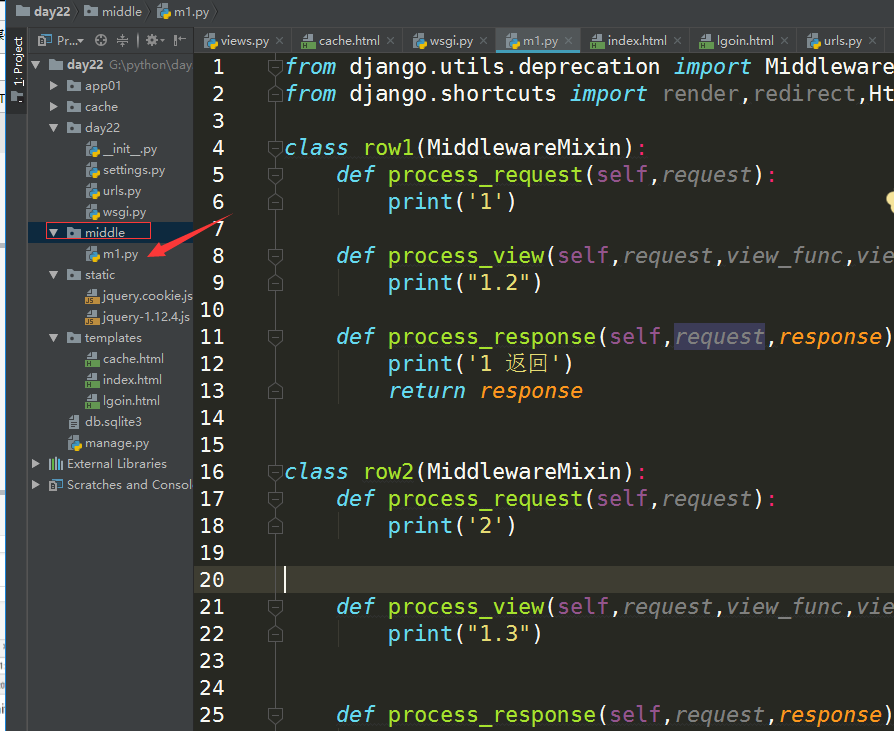Open the Project view selector dropdown labeled Pr...
Image resolution: width=894 pixels, height=731 pixels.
(x=61, y=40)
